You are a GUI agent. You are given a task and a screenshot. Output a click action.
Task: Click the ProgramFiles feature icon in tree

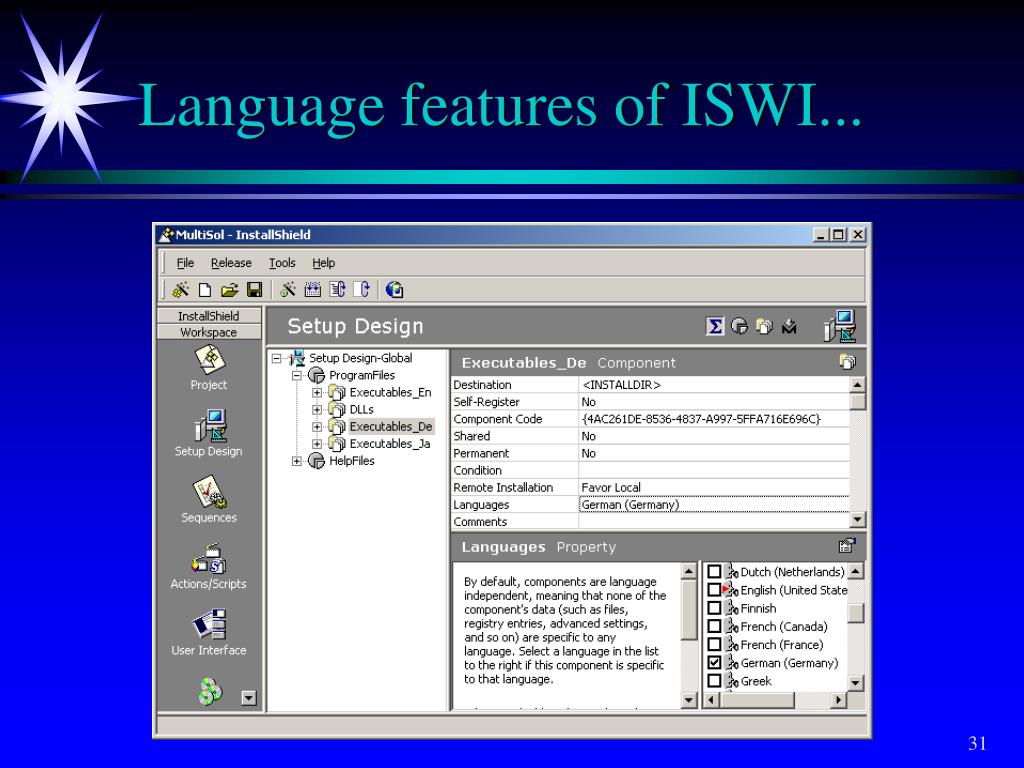317,375
